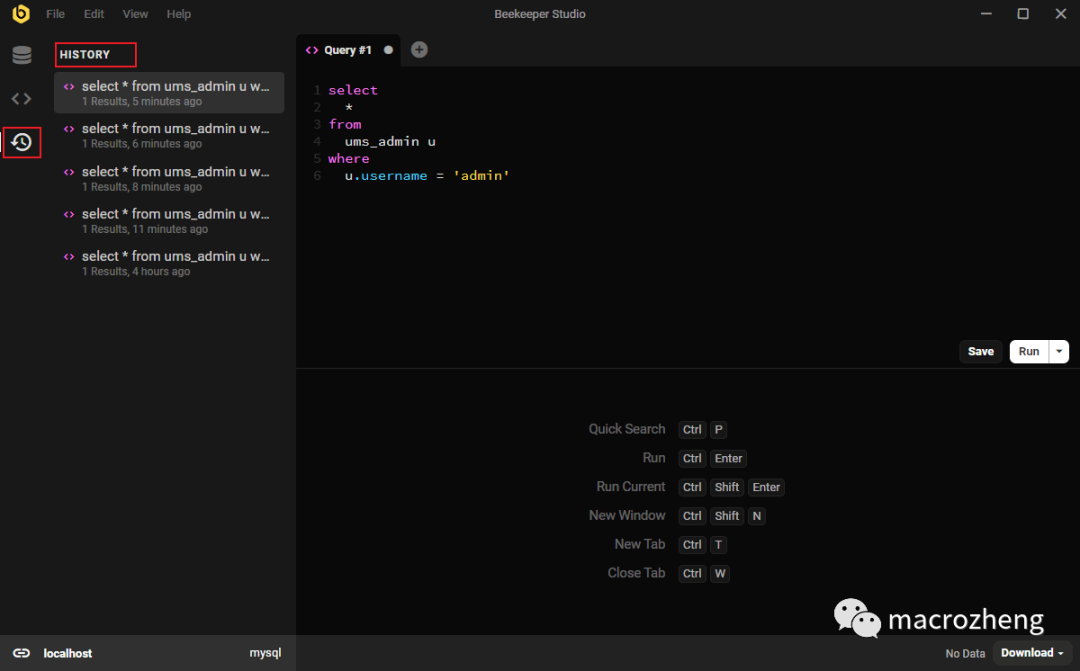Minimize the Beekeeper Studio window
1080x671 pixels.
pyautogui.click(x=986, y=14)
